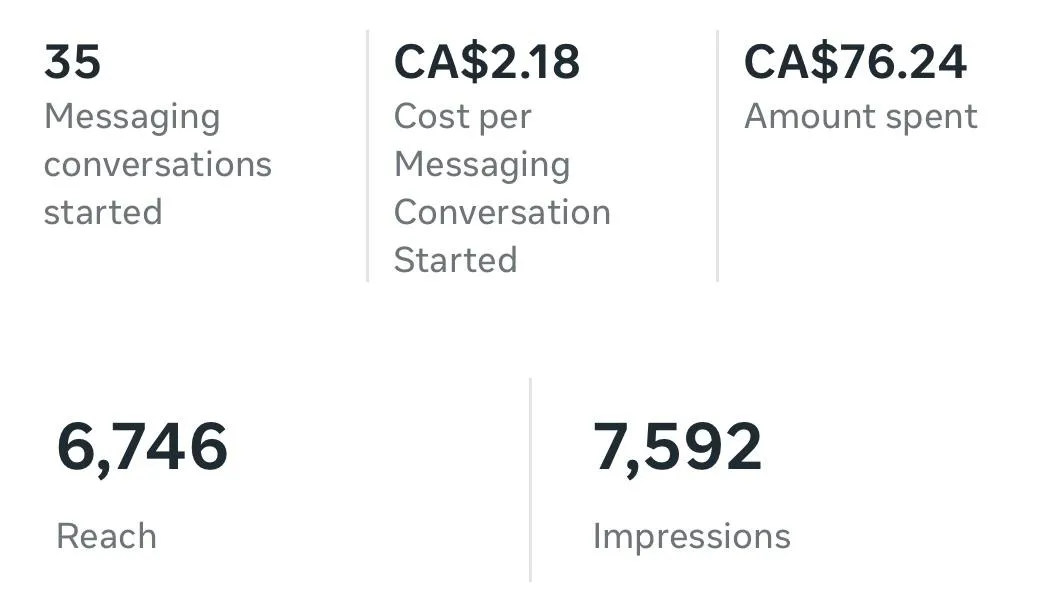Click the 7,592 impressions figure

point(678,447)
